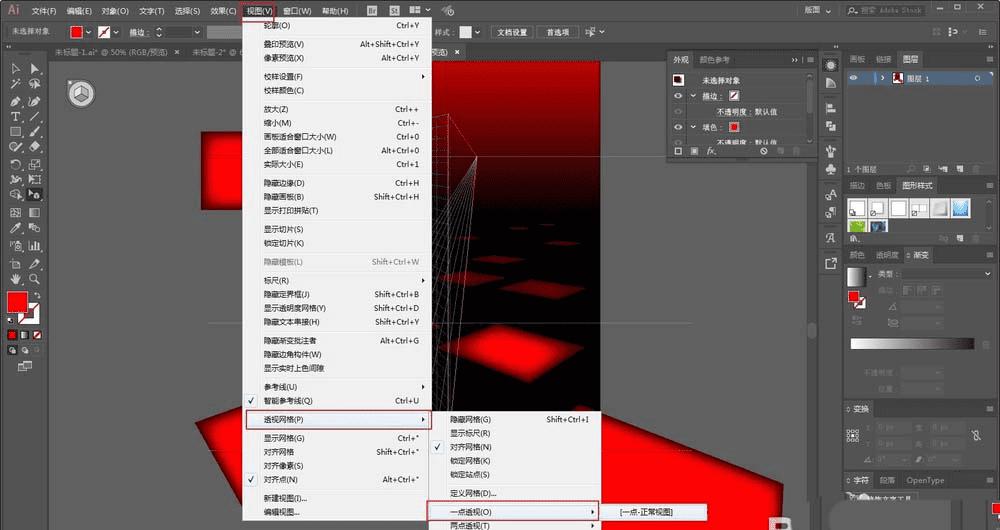
Task: Expand the 图层 1 layer arrow
Action: click(x=883, y=78)
